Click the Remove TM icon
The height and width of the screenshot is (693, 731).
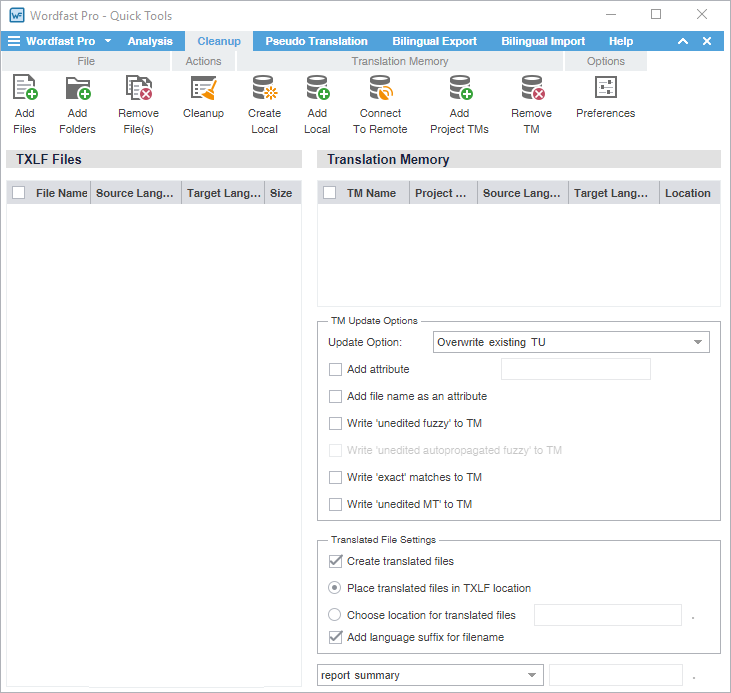pyautogui.click(x=532, y=88)
